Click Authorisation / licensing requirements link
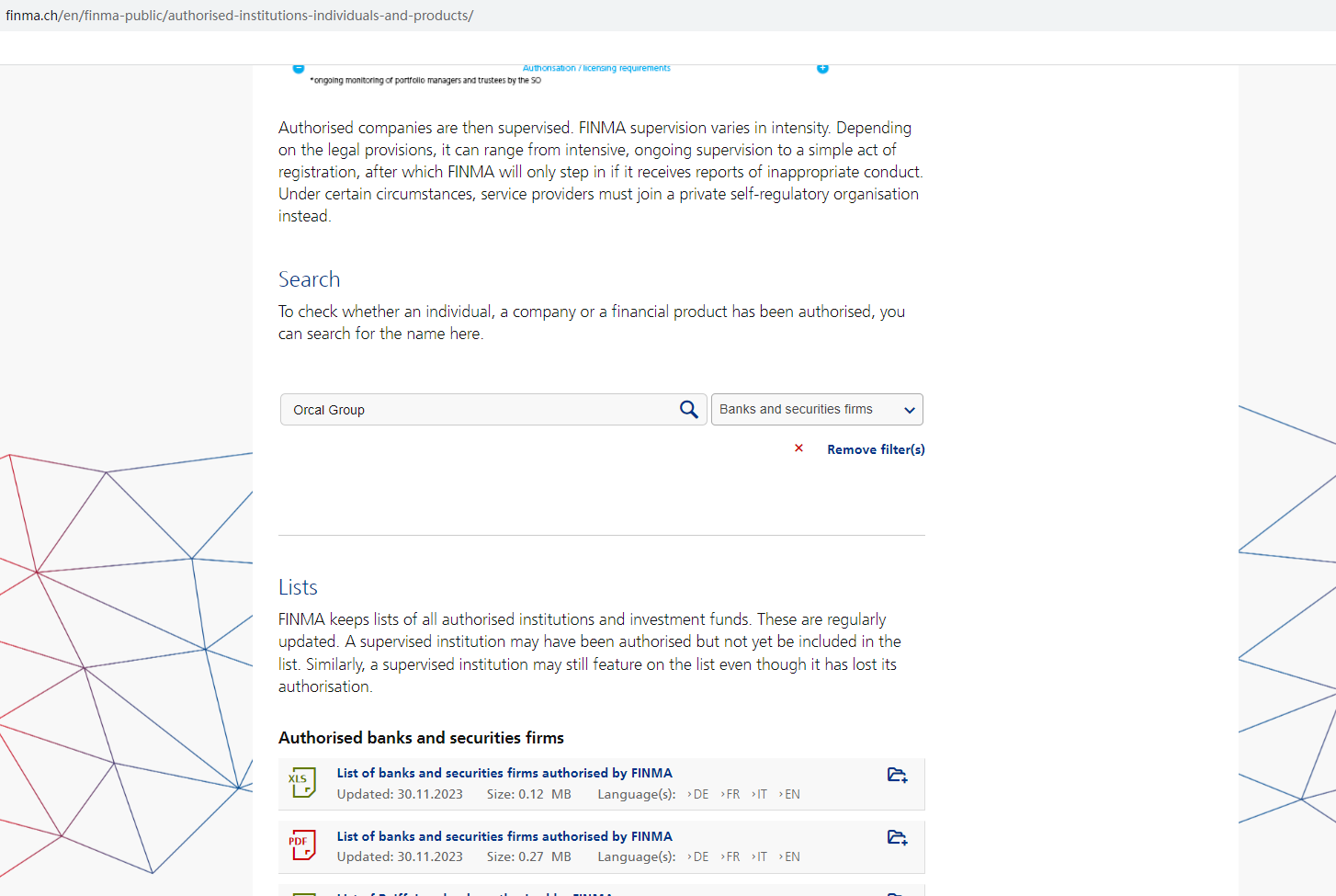The width and height of the screenshot is (1336, 896). (596, 69)
